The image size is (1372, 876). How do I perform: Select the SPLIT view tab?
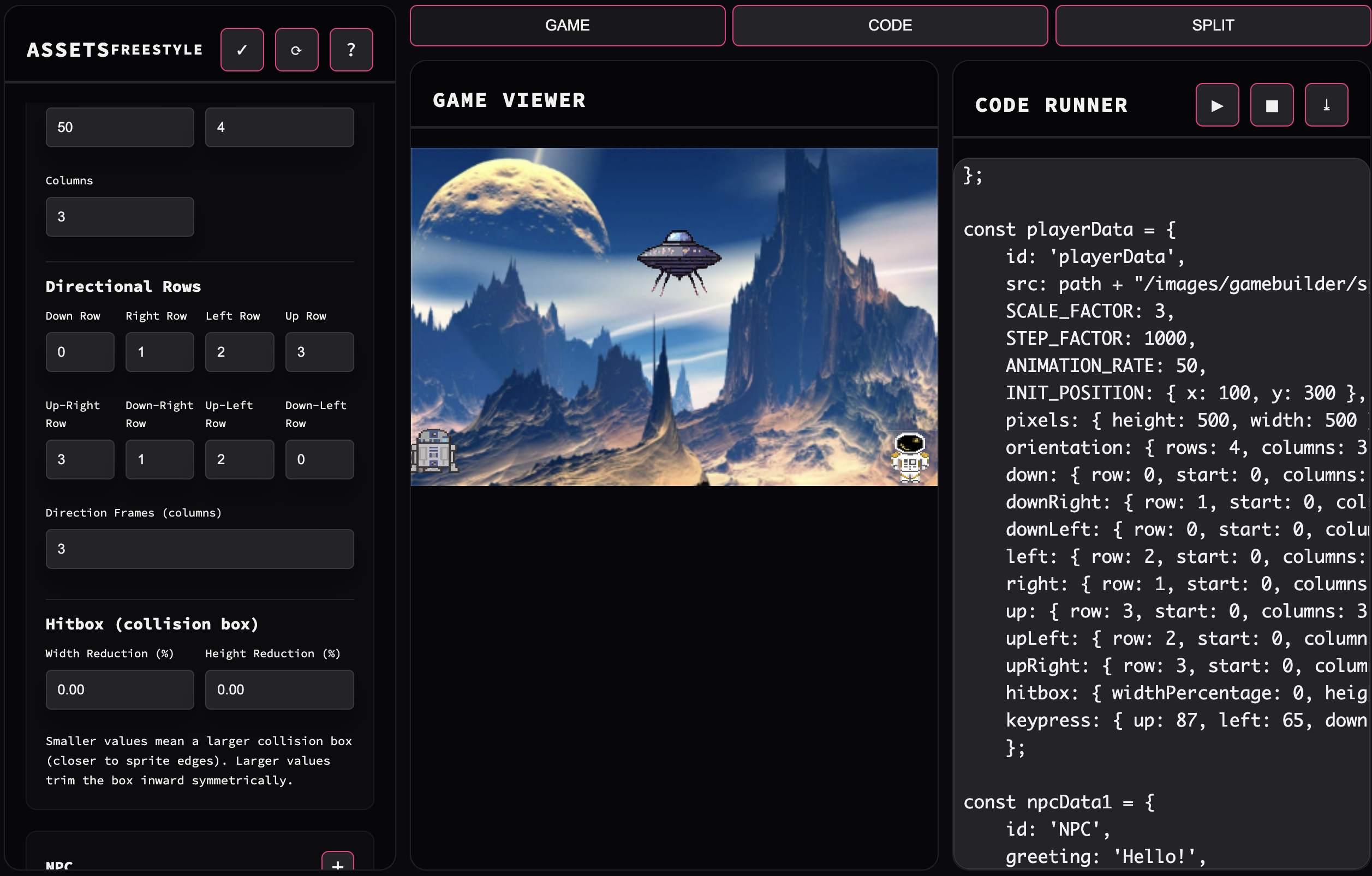(1213, 25)
